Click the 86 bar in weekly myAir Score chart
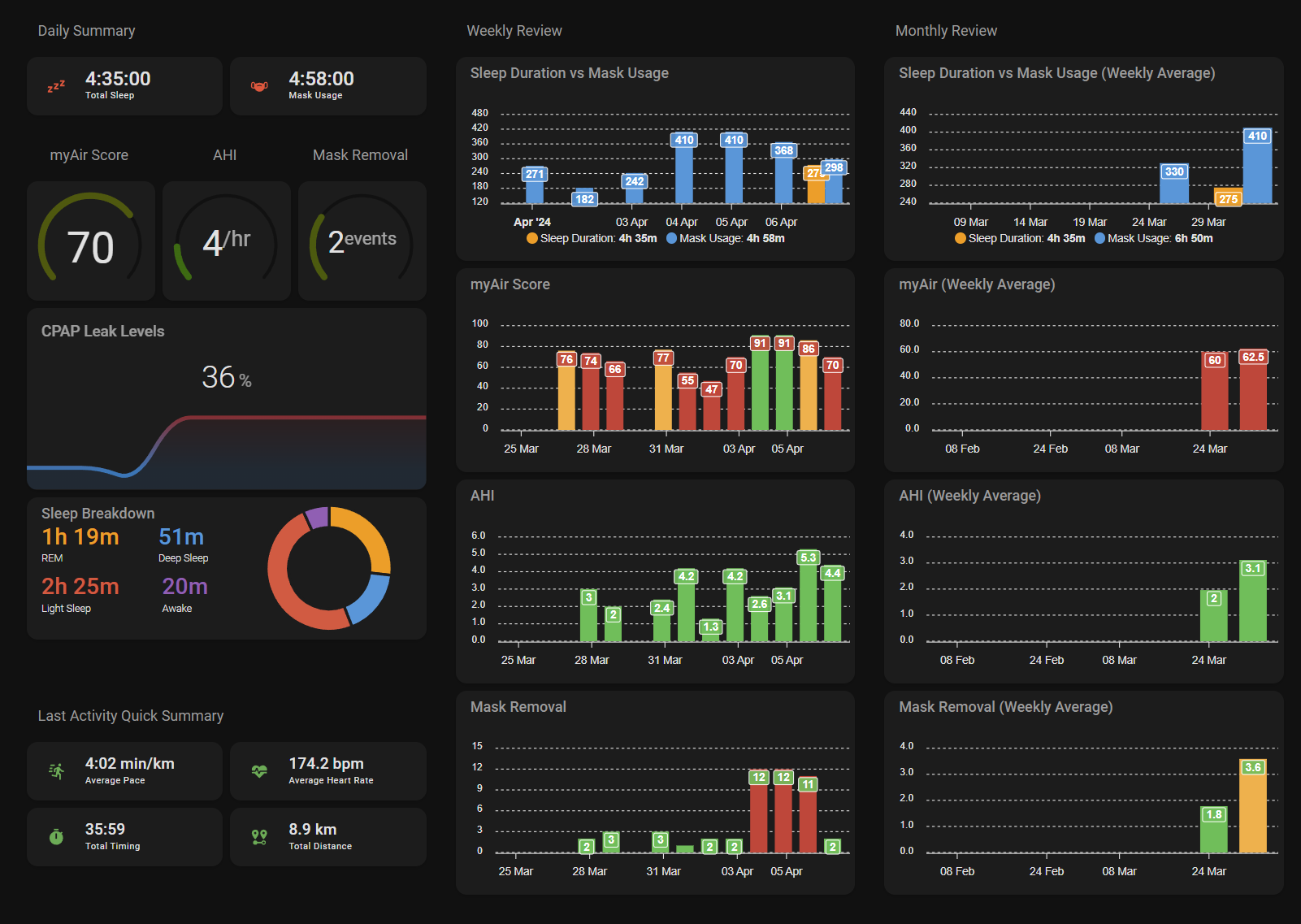The height and width of the screenshot is (924, 1301). tap(809, 386)
